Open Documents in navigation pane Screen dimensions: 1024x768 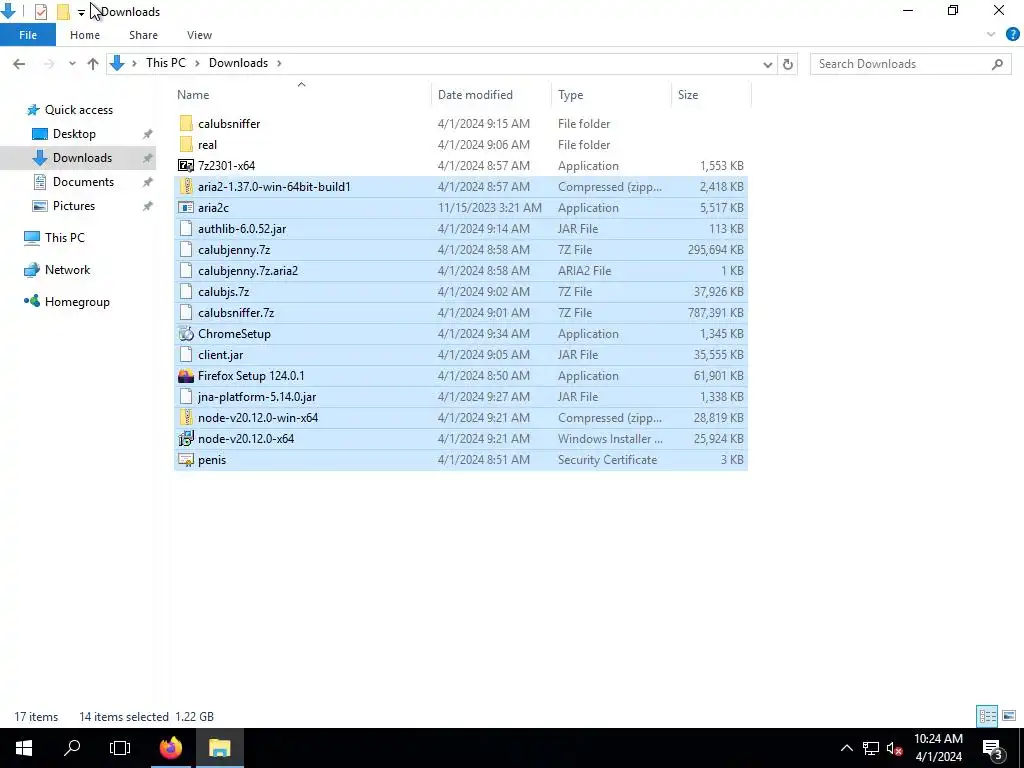point(83,182)
